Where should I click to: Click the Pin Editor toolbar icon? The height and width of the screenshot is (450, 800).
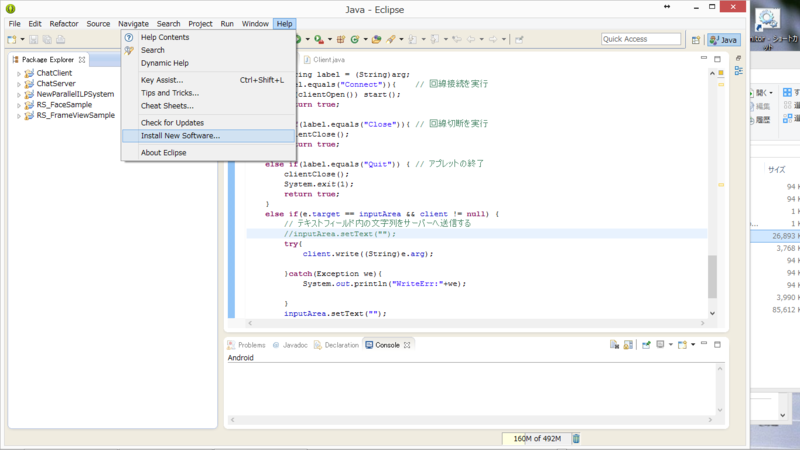519,39
